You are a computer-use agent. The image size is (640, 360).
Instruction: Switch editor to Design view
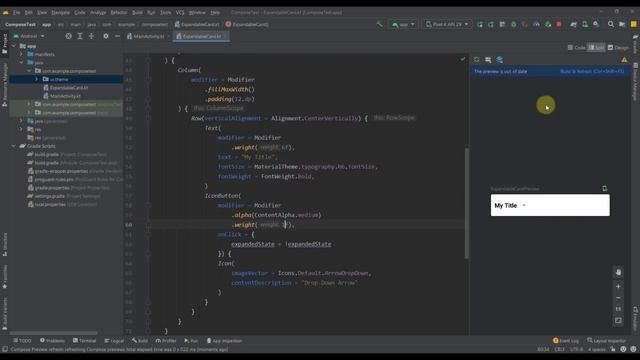click(618, 48)
